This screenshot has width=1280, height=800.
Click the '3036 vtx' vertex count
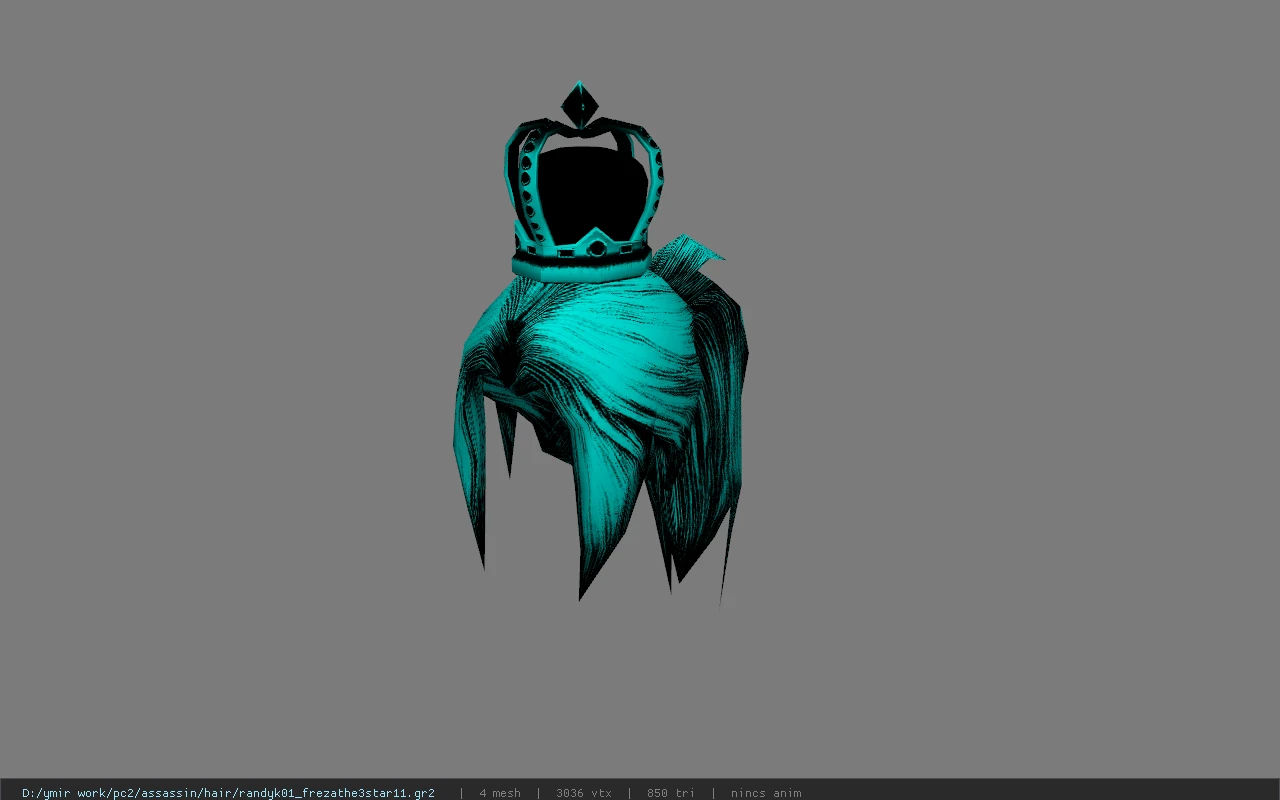(584, 793)
